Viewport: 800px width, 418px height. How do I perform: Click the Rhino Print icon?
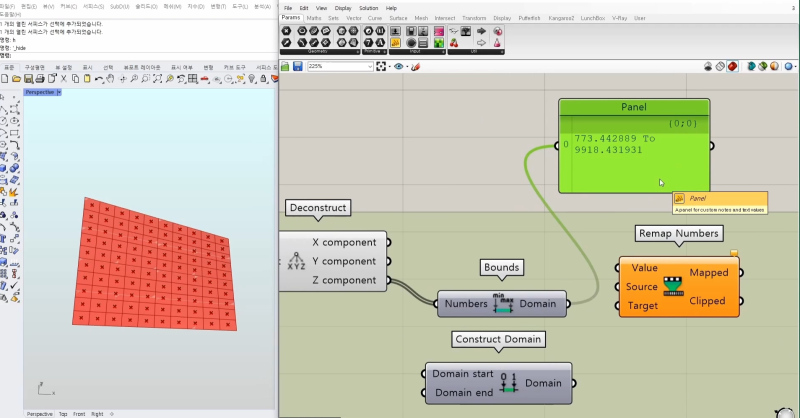coord(40,79)
